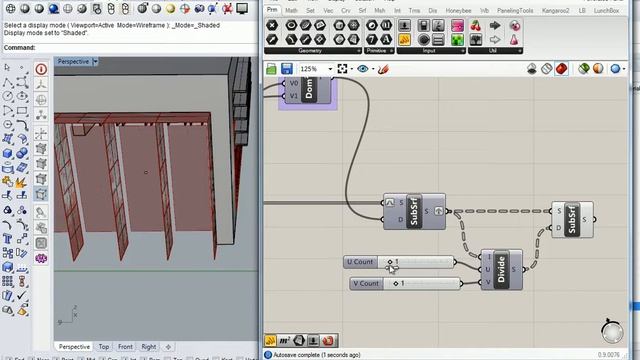Click the red circle info icon
The width and height of the screenshot is (640, 360).
(41, 69)
